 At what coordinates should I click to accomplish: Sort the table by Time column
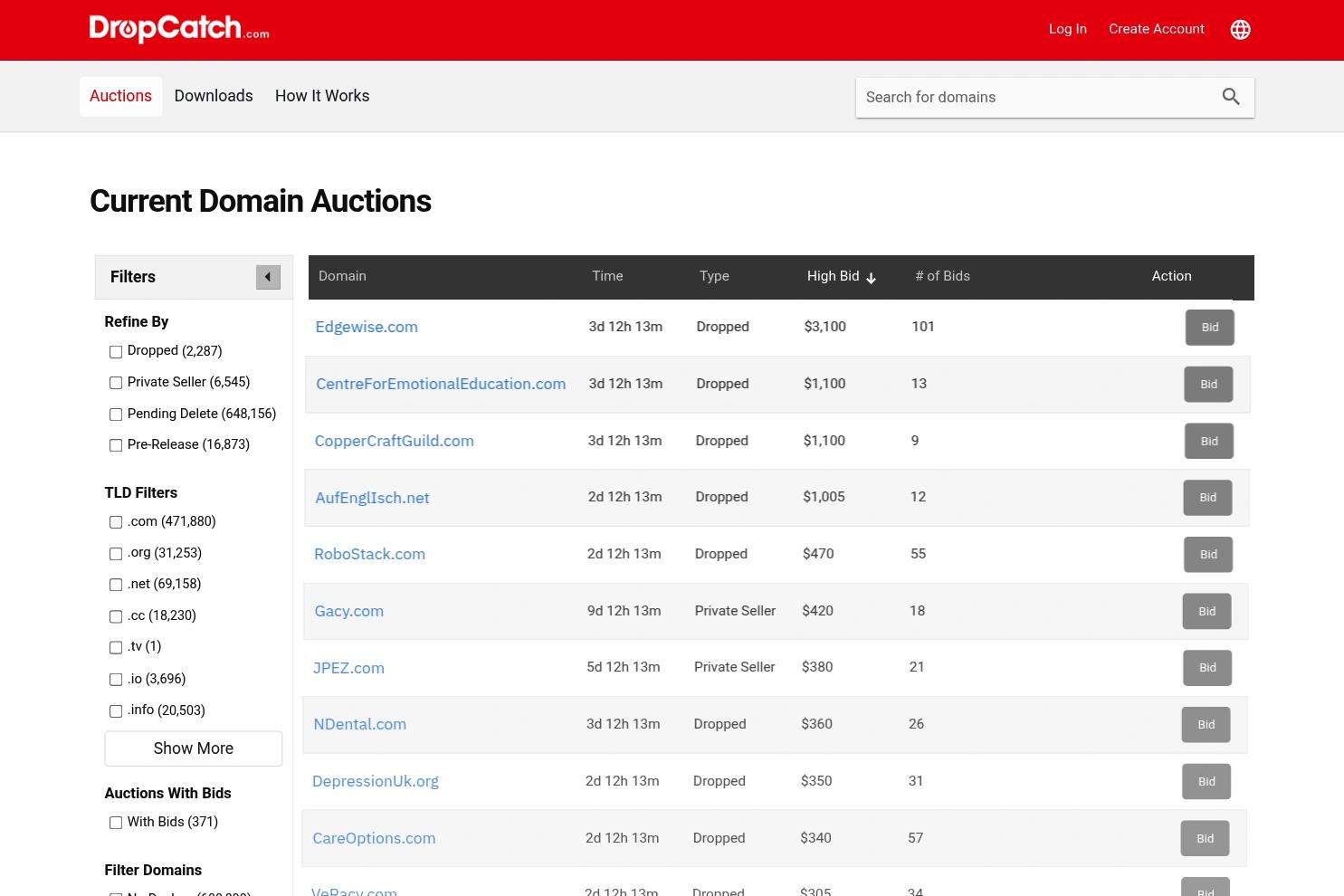tap(607, 276)
